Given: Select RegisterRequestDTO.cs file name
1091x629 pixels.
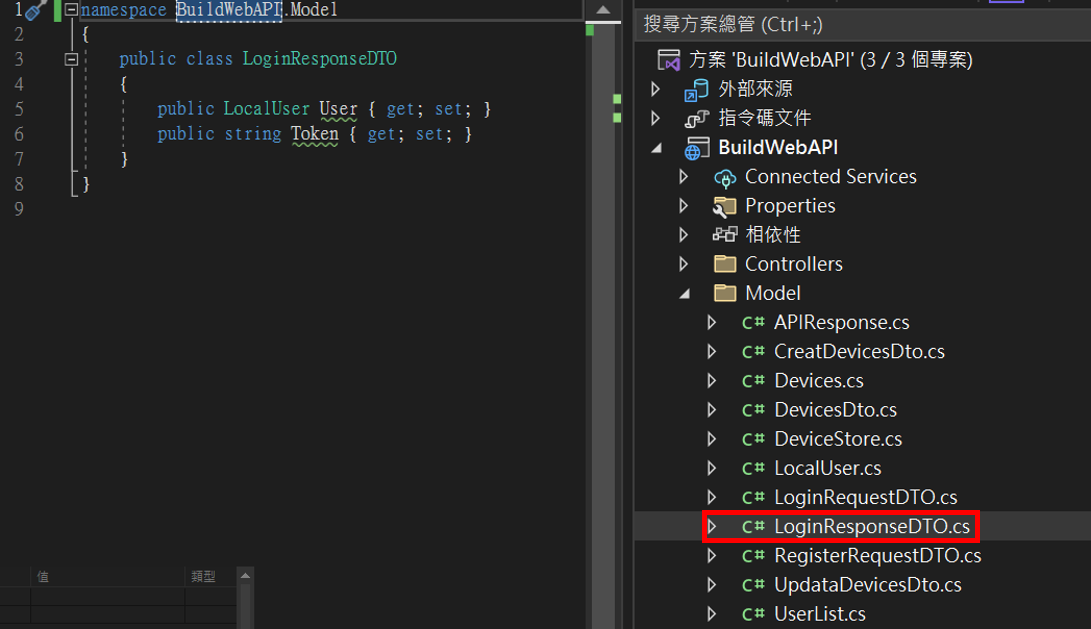Looking at the screenshot, I should point(878,556).
